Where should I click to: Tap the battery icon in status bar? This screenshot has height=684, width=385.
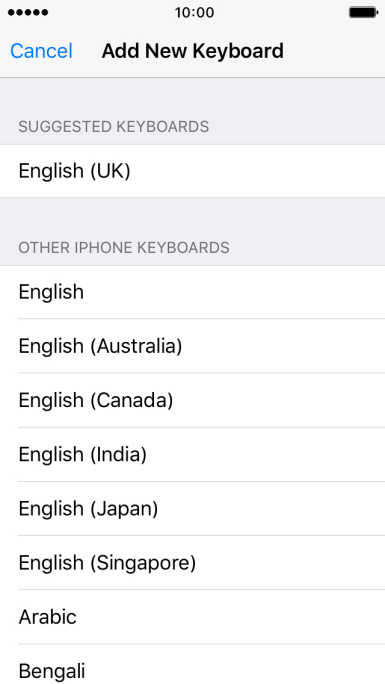(363, 12)
